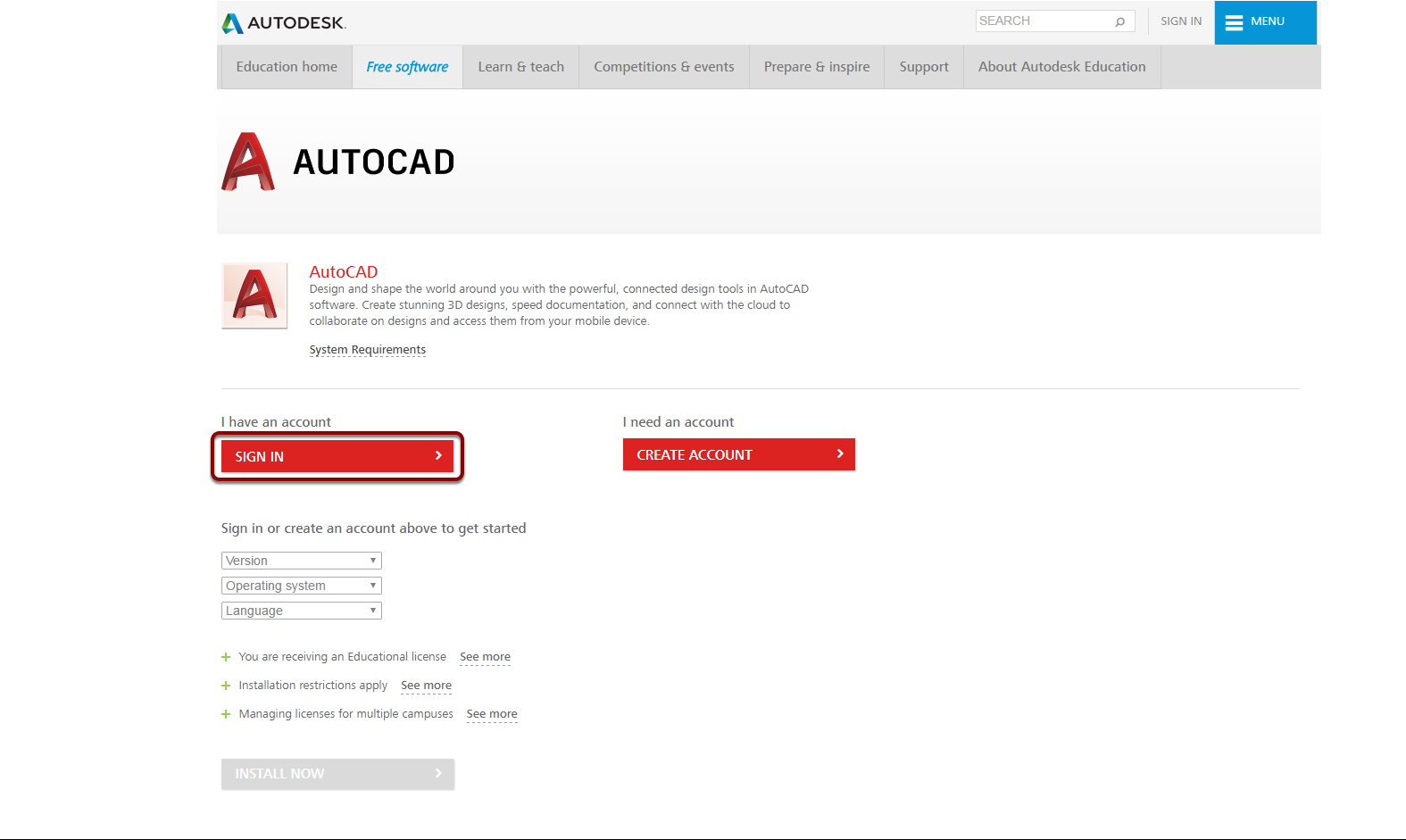The image size is (1406, 840).
Task: Open Competitions & events tab
Action: 664,67
